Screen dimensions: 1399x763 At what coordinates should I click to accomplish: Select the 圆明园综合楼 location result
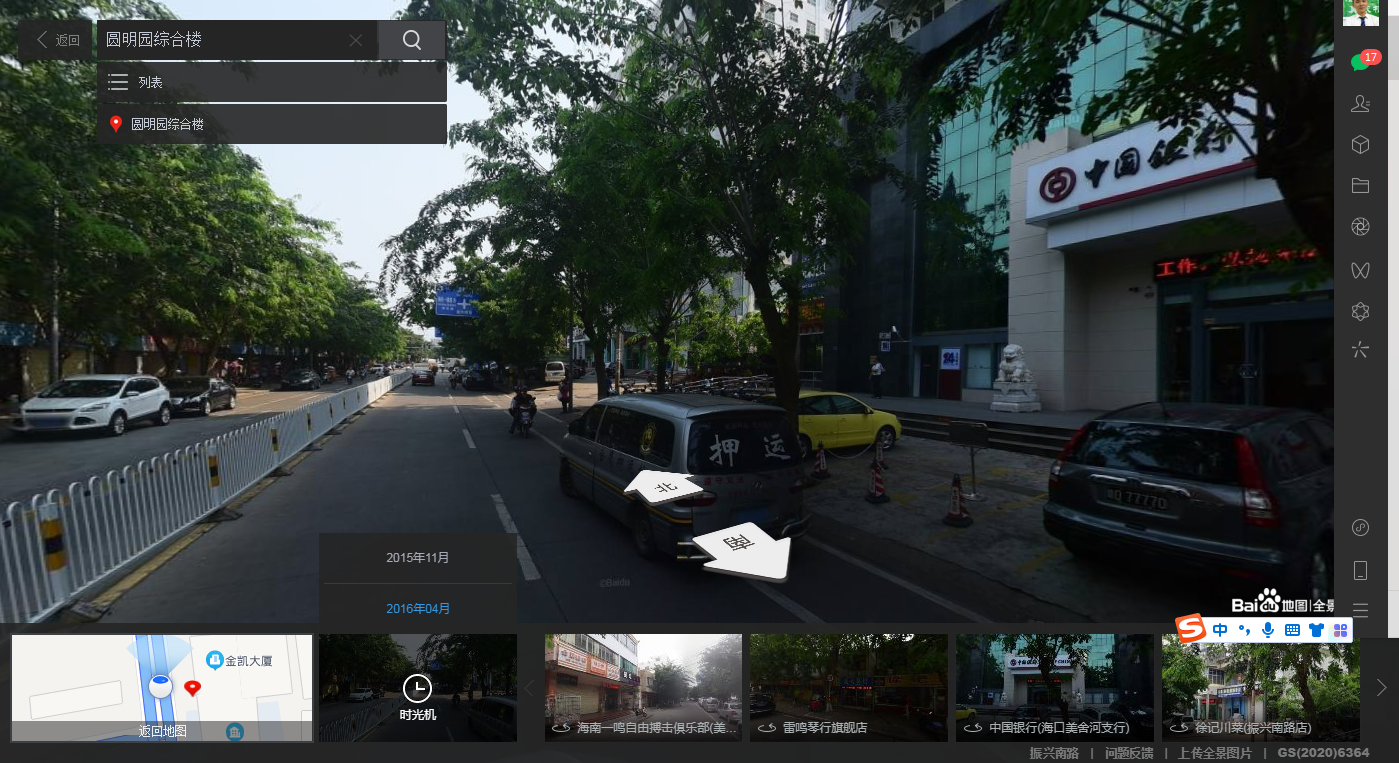coord(271,124)
